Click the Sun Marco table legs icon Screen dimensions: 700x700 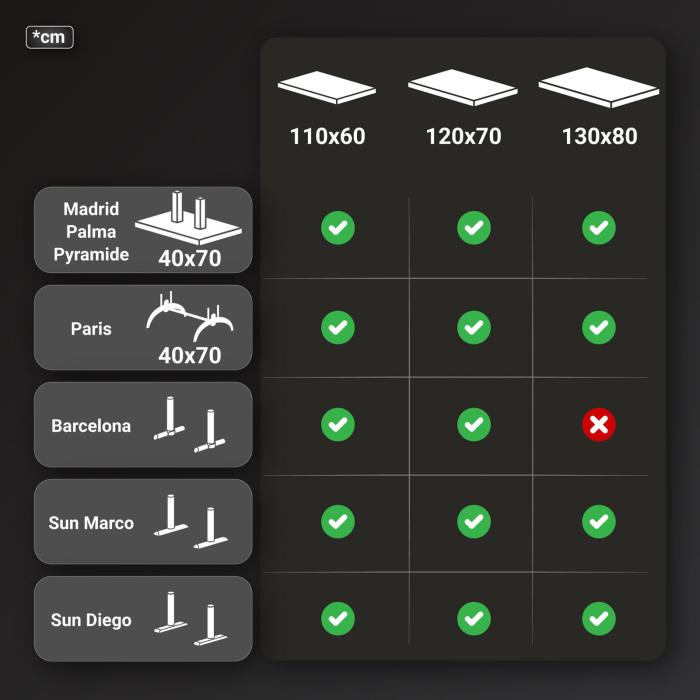(x=190, y=521)
